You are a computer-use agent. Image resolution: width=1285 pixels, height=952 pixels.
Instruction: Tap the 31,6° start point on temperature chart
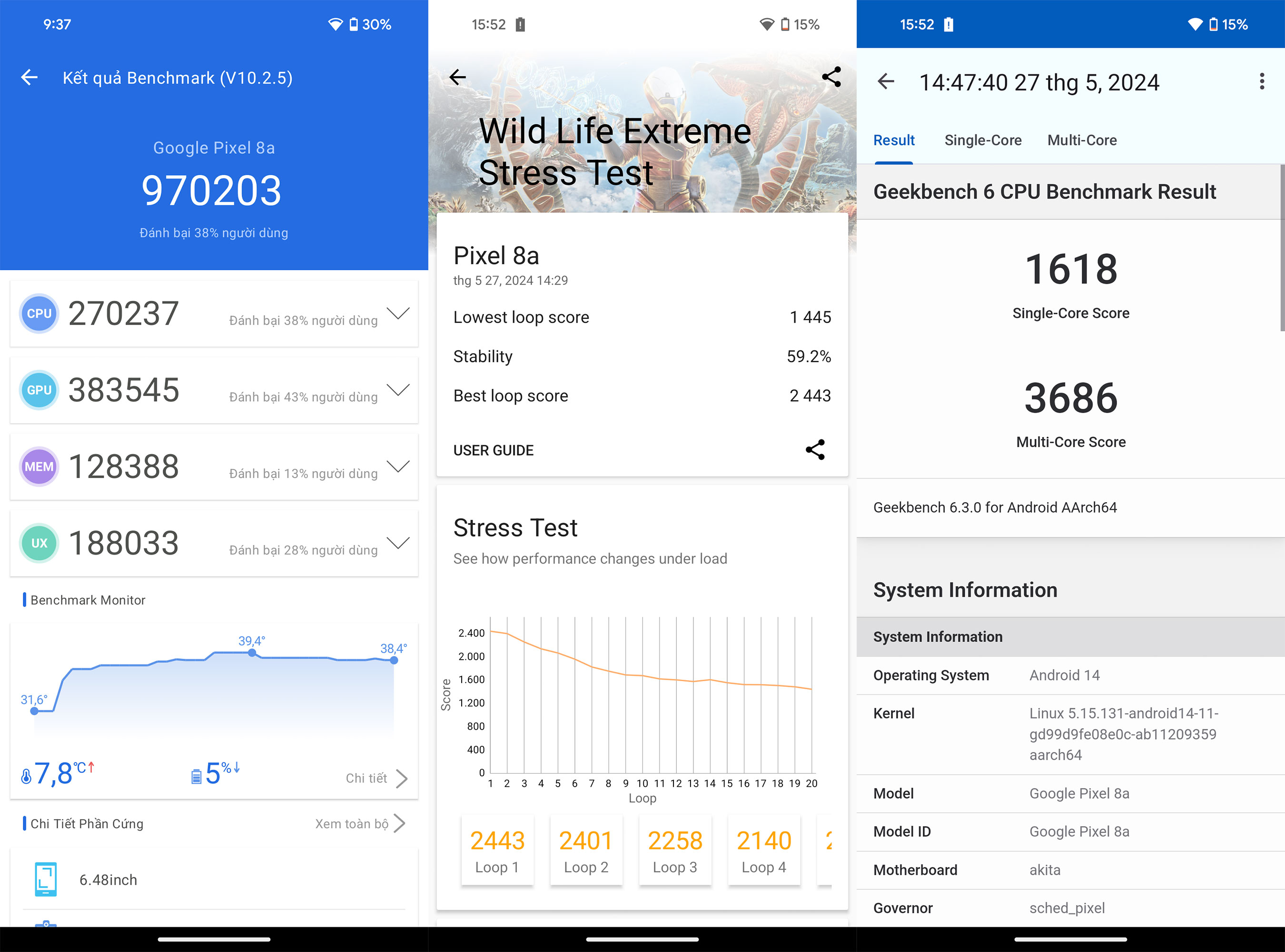click(x=35, y=711)
